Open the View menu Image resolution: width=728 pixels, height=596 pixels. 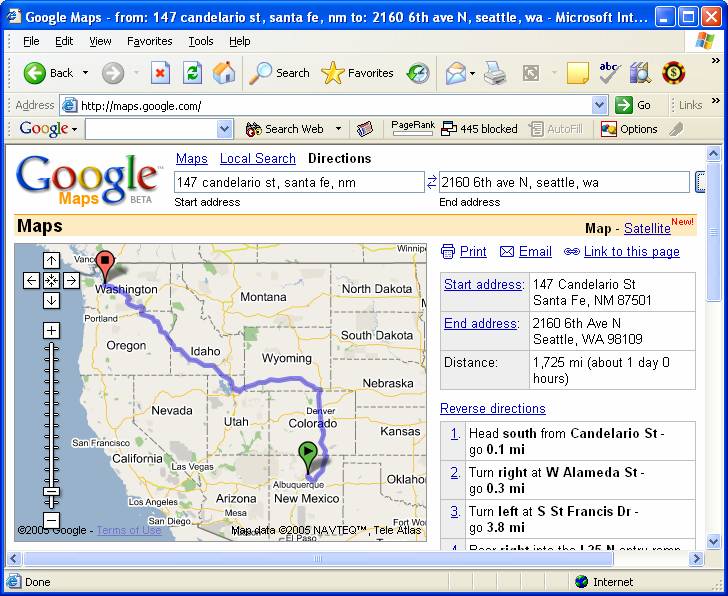tap(100, 41)
